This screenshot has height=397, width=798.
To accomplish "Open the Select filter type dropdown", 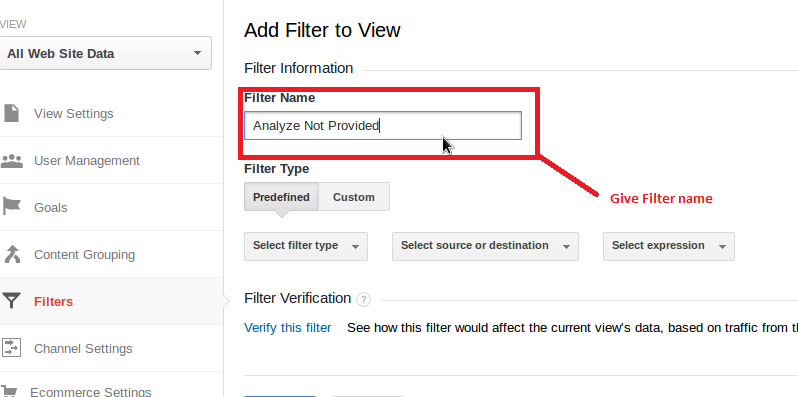I will (306, 246).
